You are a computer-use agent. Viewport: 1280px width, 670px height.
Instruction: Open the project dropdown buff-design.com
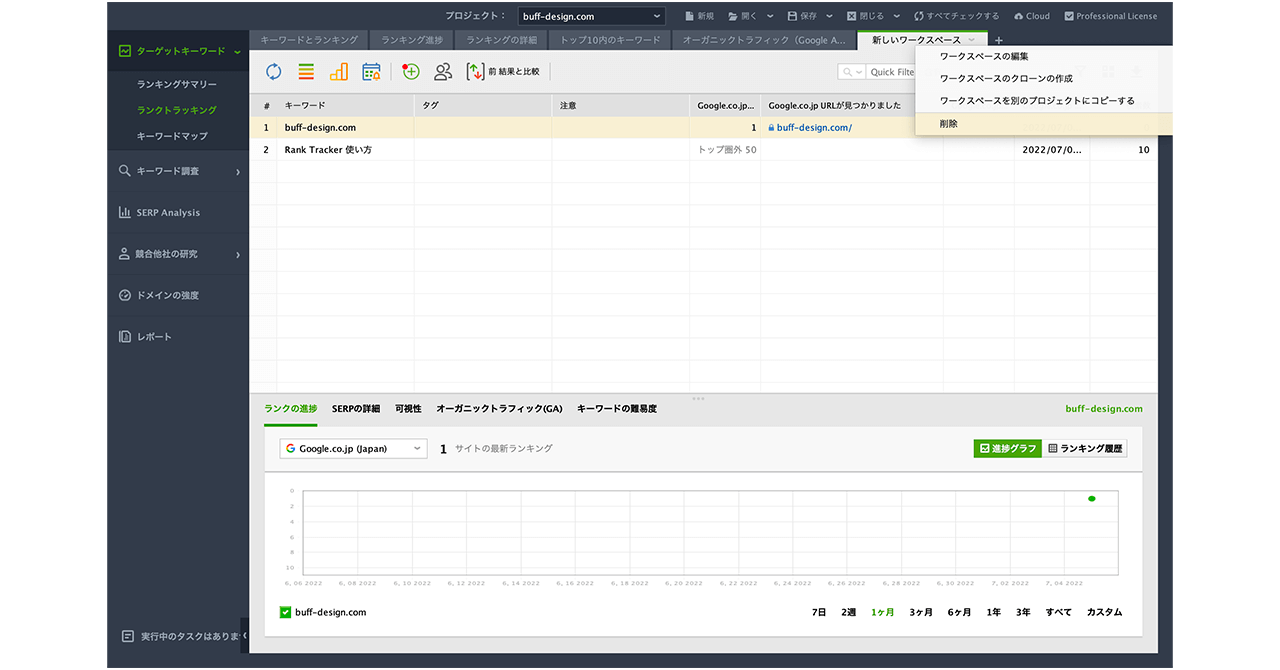point(591,16)
